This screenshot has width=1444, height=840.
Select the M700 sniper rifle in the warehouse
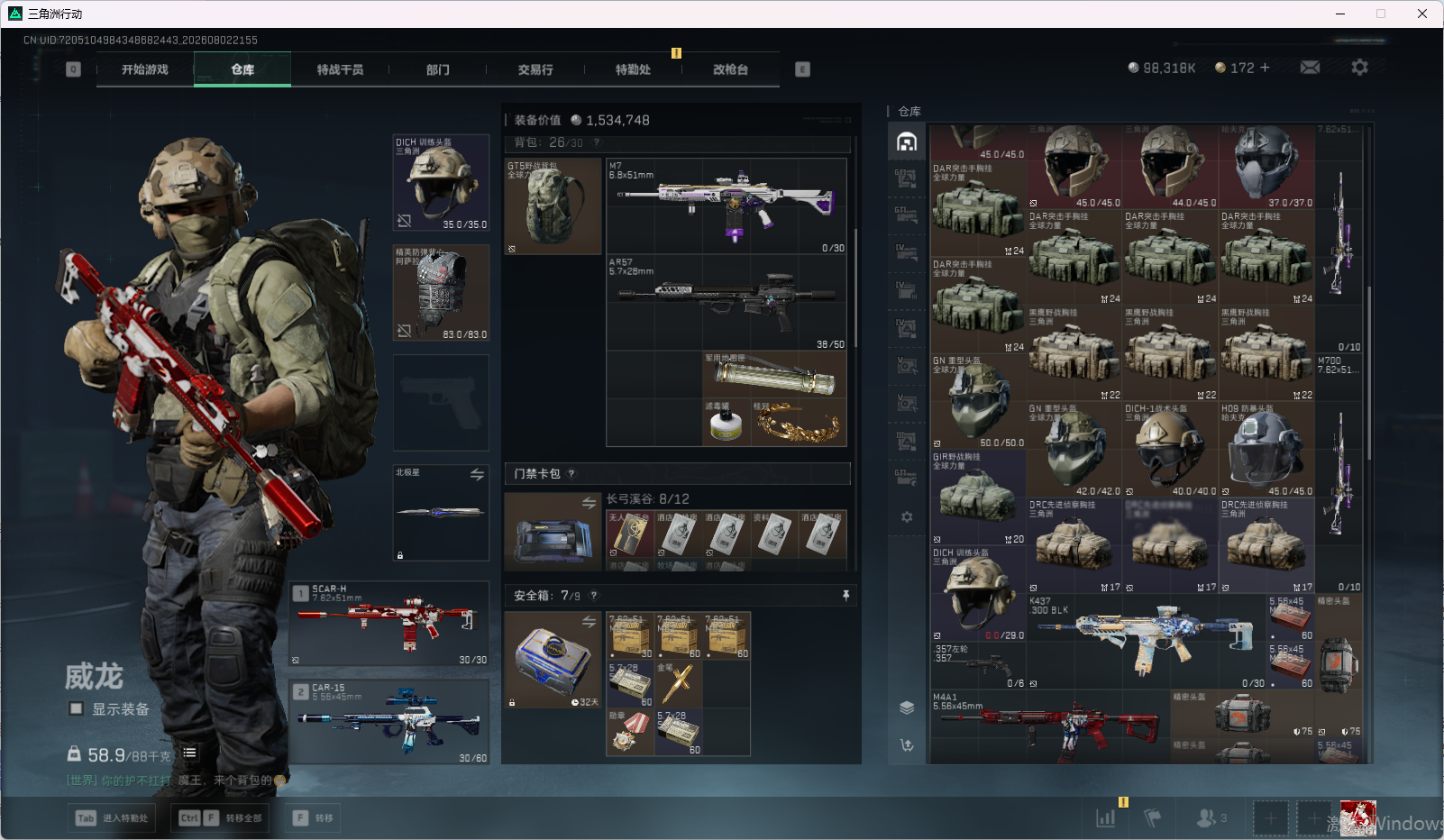pos(1339,474)
